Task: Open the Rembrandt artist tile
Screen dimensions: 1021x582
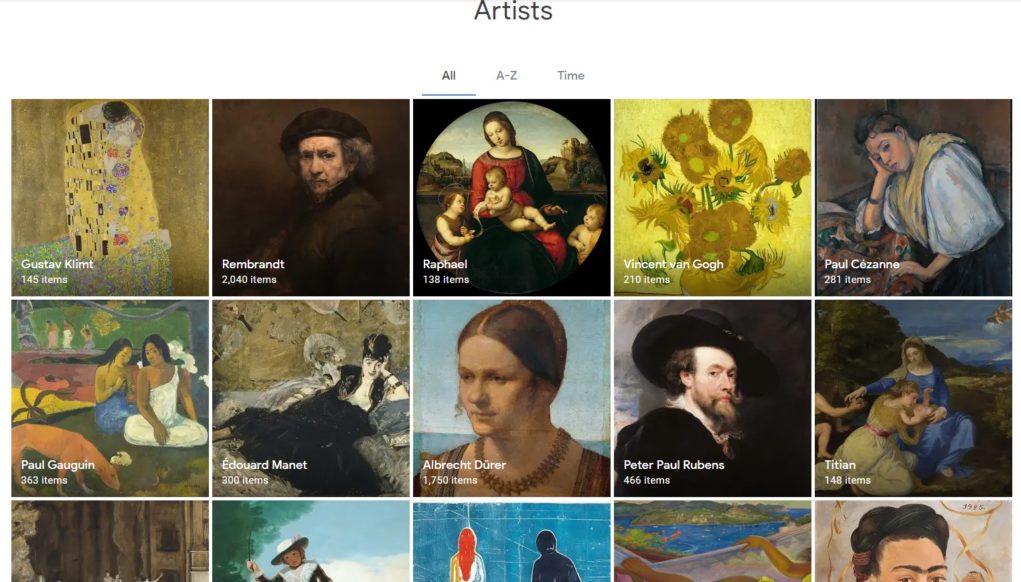Action: 311,197
